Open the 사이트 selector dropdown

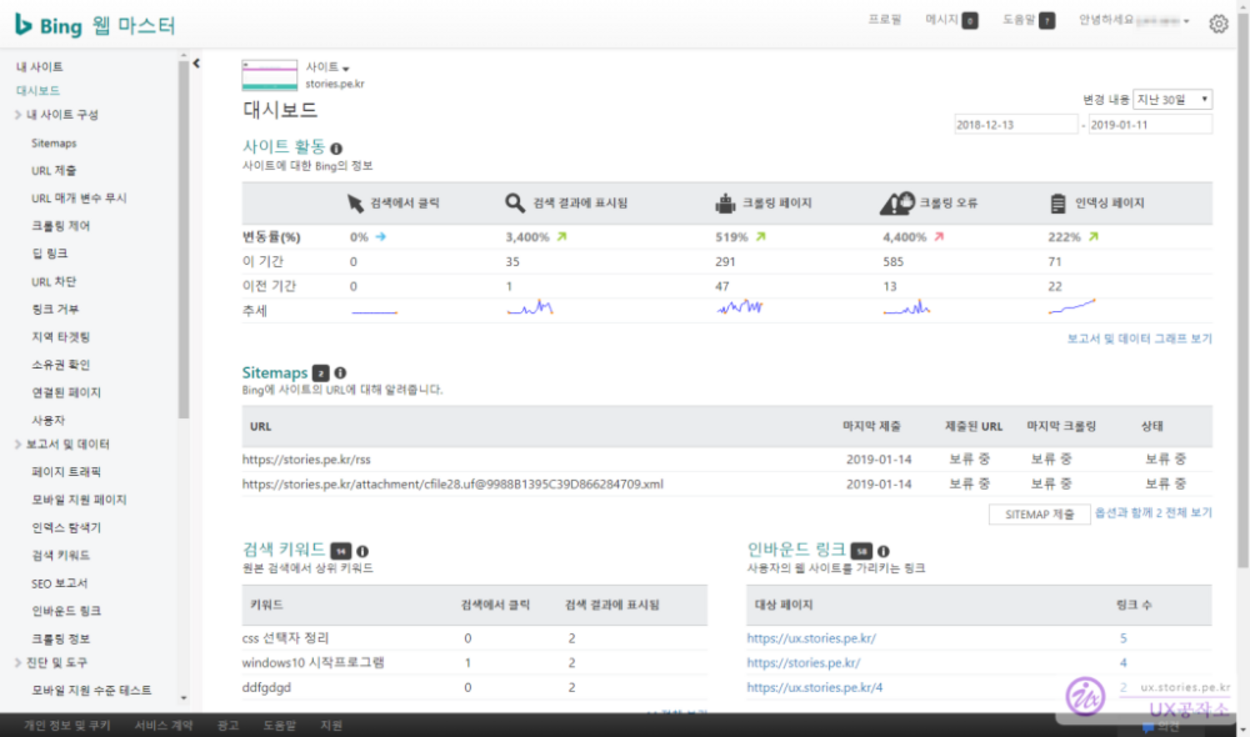coord(328,68)
